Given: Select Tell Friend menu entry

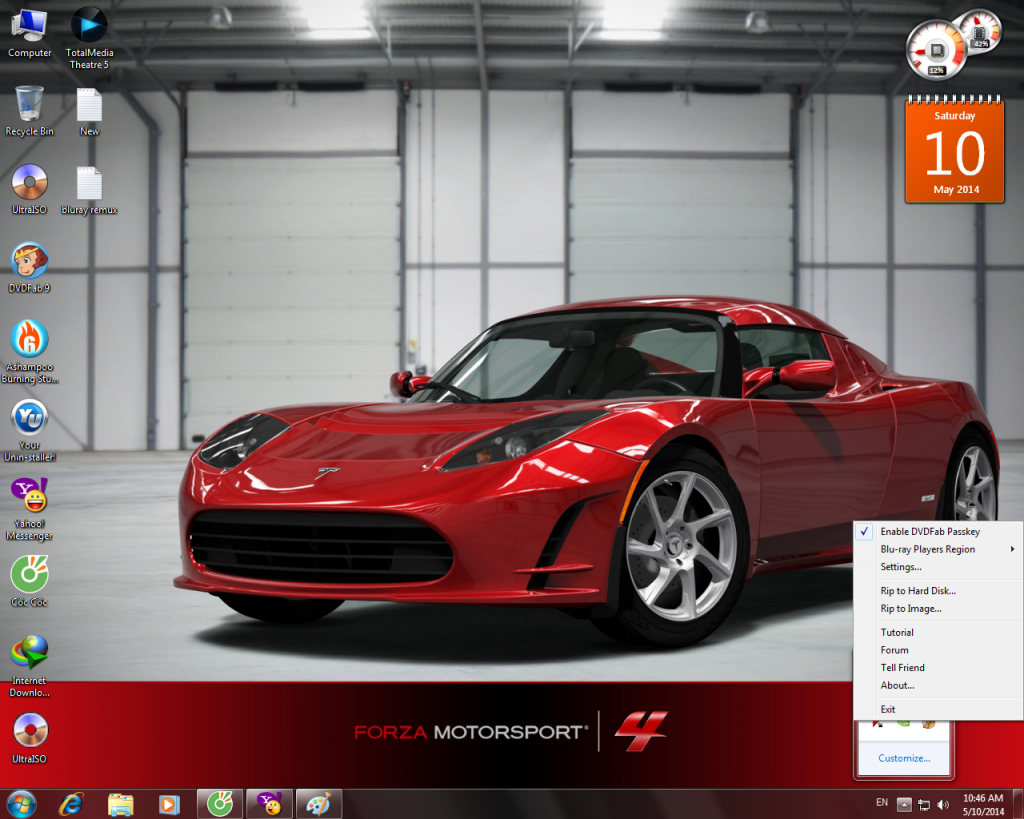Looking at the screenshot, I should point(938,667).
